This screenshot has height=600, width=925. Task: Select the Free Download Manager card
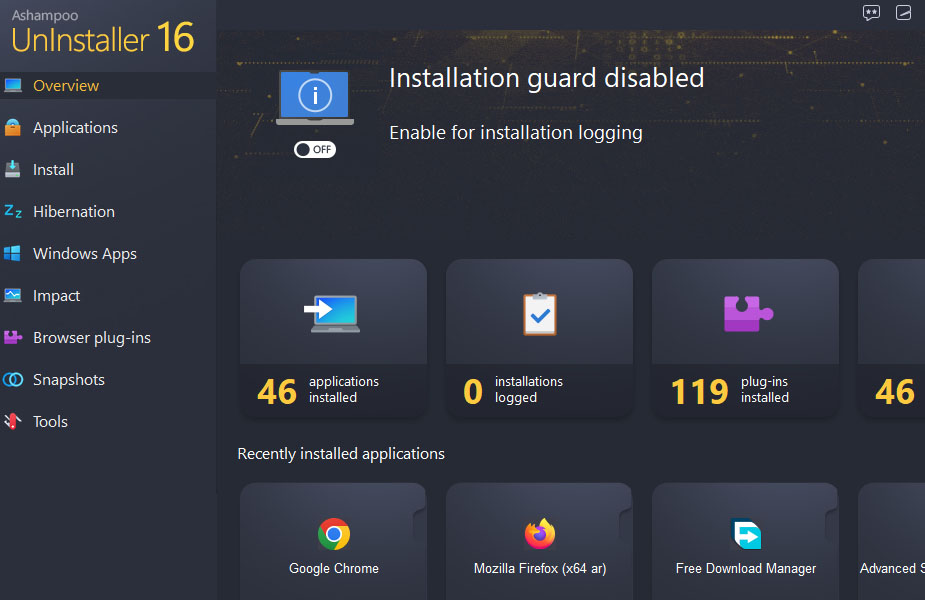coord(745,542)
